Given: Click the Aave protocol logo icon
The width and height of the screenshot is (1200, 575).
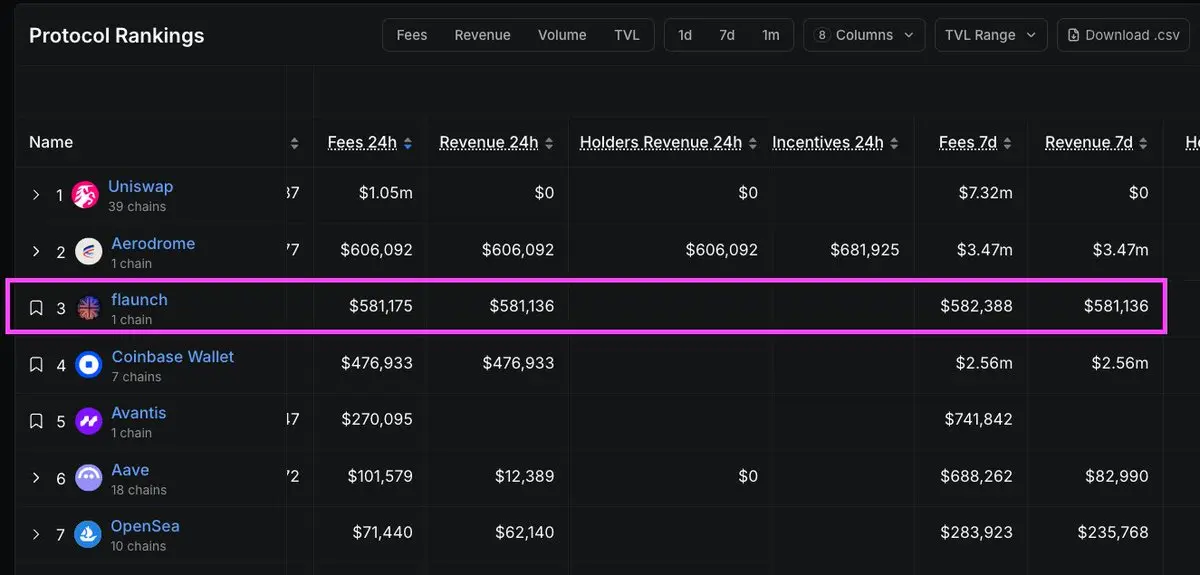Looking at the screenshot, I should tap(89, 478).
